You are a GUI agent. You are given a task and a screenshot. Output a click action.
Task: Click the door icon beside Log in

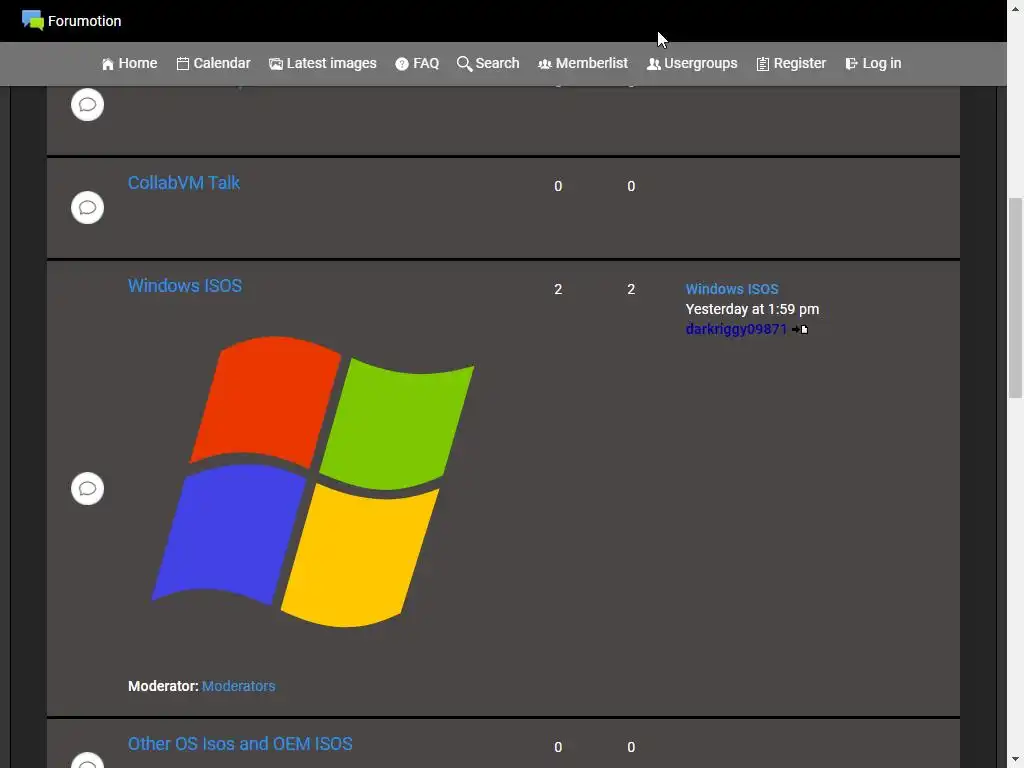852,64
